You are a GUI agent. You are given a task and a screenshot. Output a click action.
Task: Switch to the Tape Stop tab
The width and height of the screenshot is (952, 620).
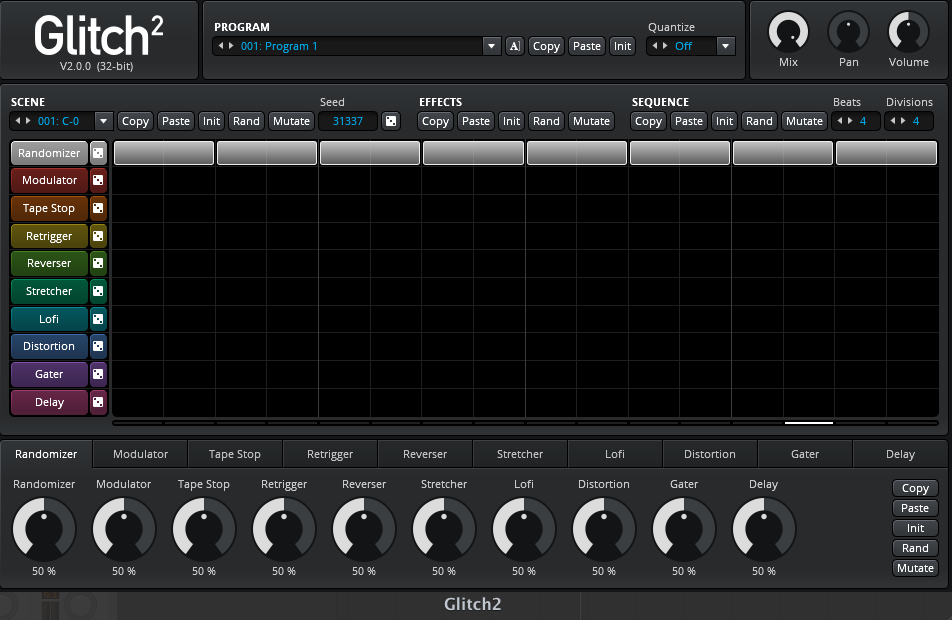tap(234, 454)
